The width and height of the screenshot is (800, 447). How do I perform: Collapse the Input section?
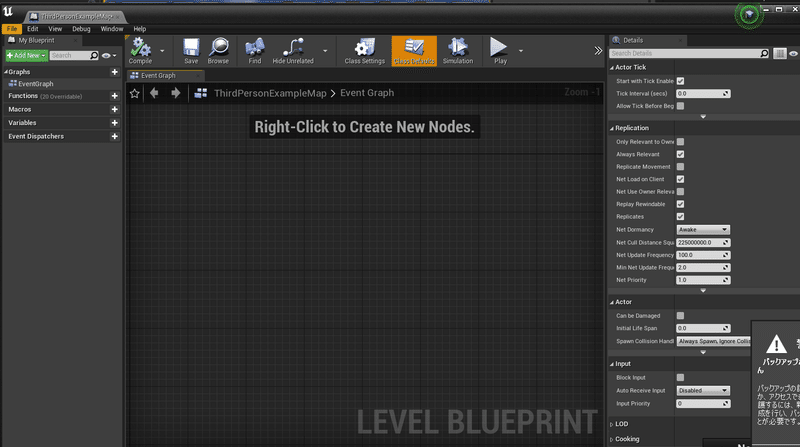click(612, 364)
